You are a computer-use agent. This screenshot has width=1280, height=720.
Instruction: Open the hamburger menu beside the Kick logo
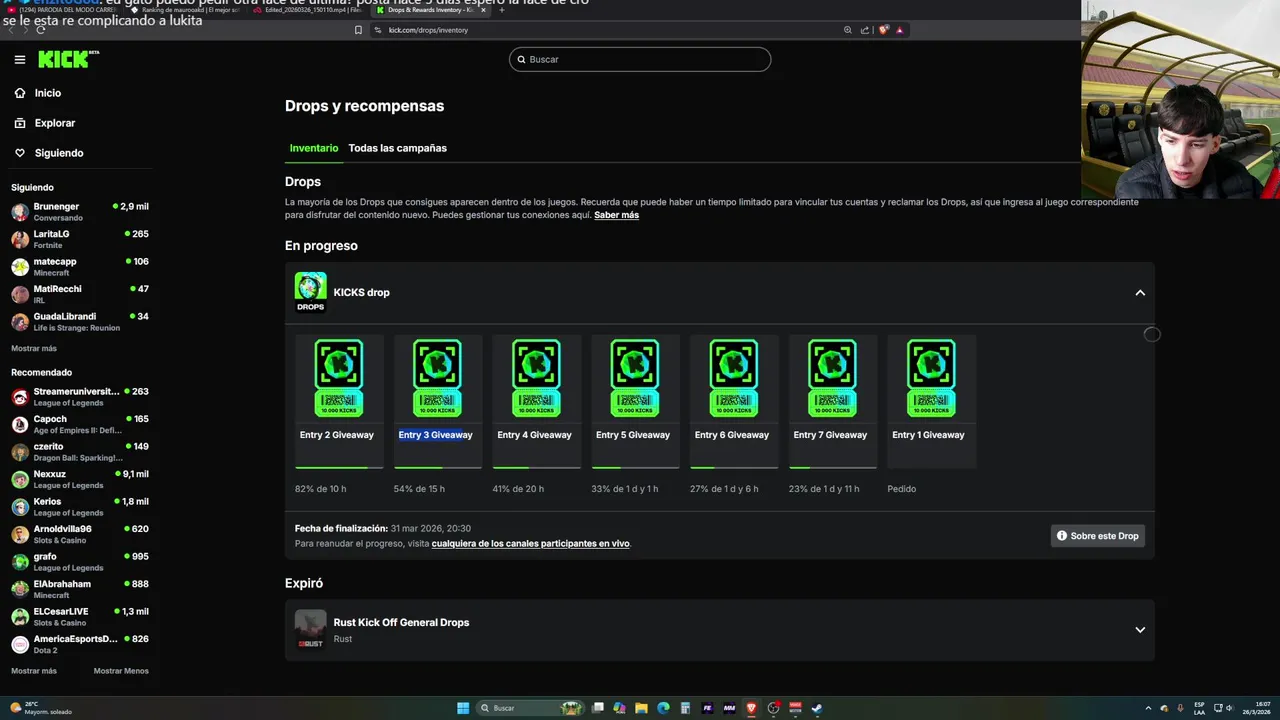(19, 60)
